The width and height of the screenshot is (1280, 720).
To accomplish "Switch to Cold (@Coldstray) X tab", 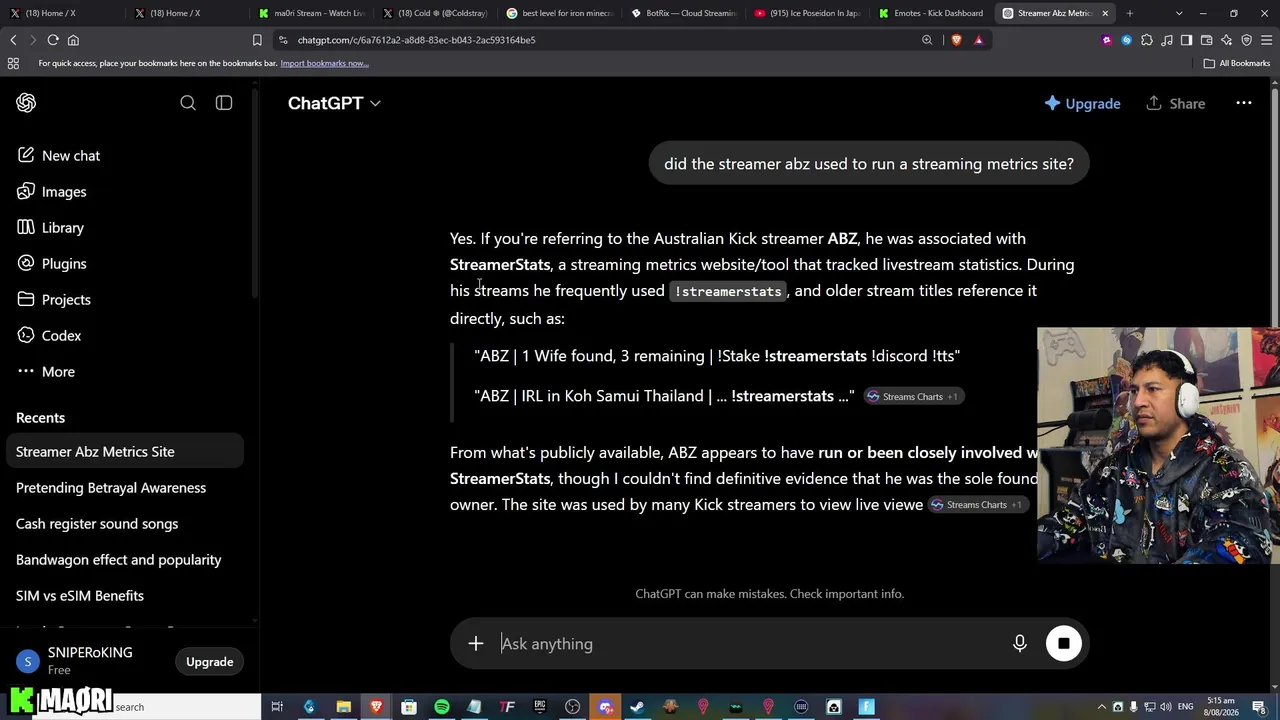I will click(x=435, y=13).
